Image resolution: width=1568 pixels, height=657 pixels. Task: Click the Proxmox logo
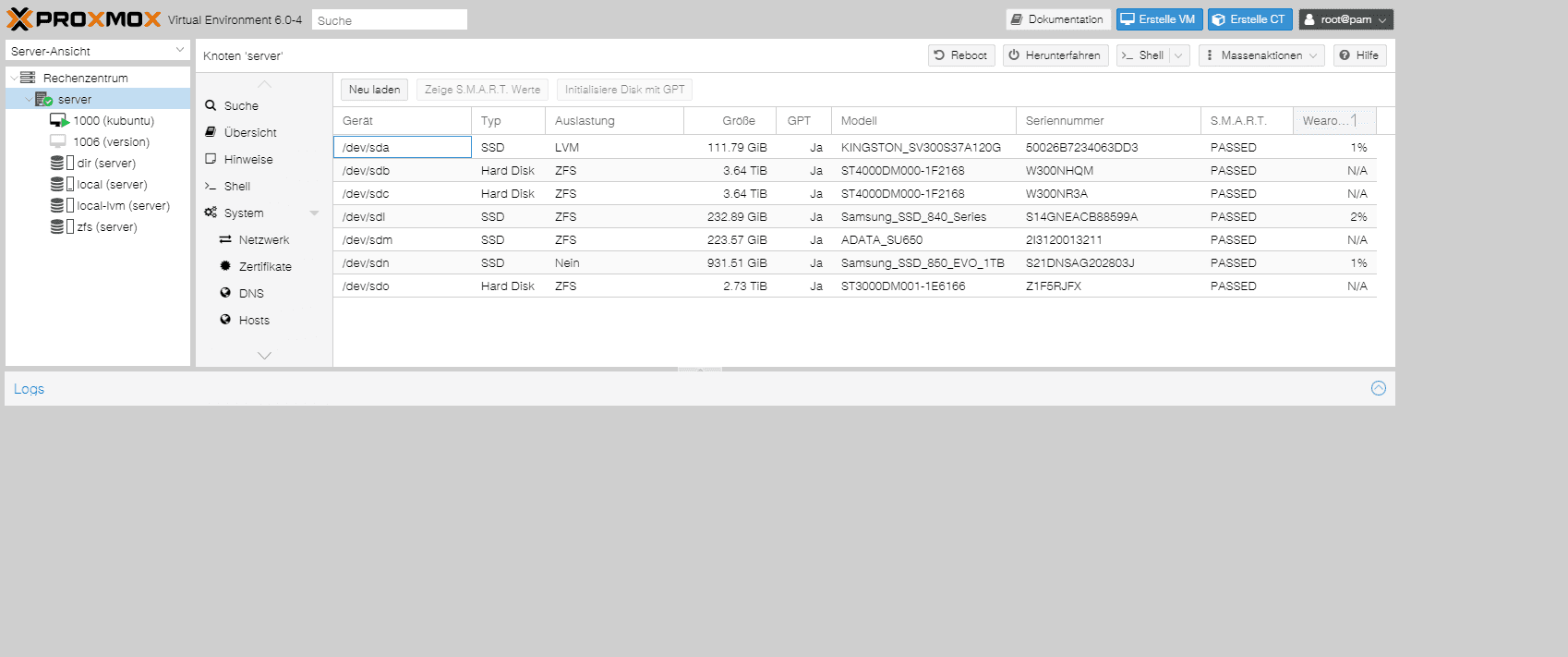pyautogui.click(x=84, y=19)
